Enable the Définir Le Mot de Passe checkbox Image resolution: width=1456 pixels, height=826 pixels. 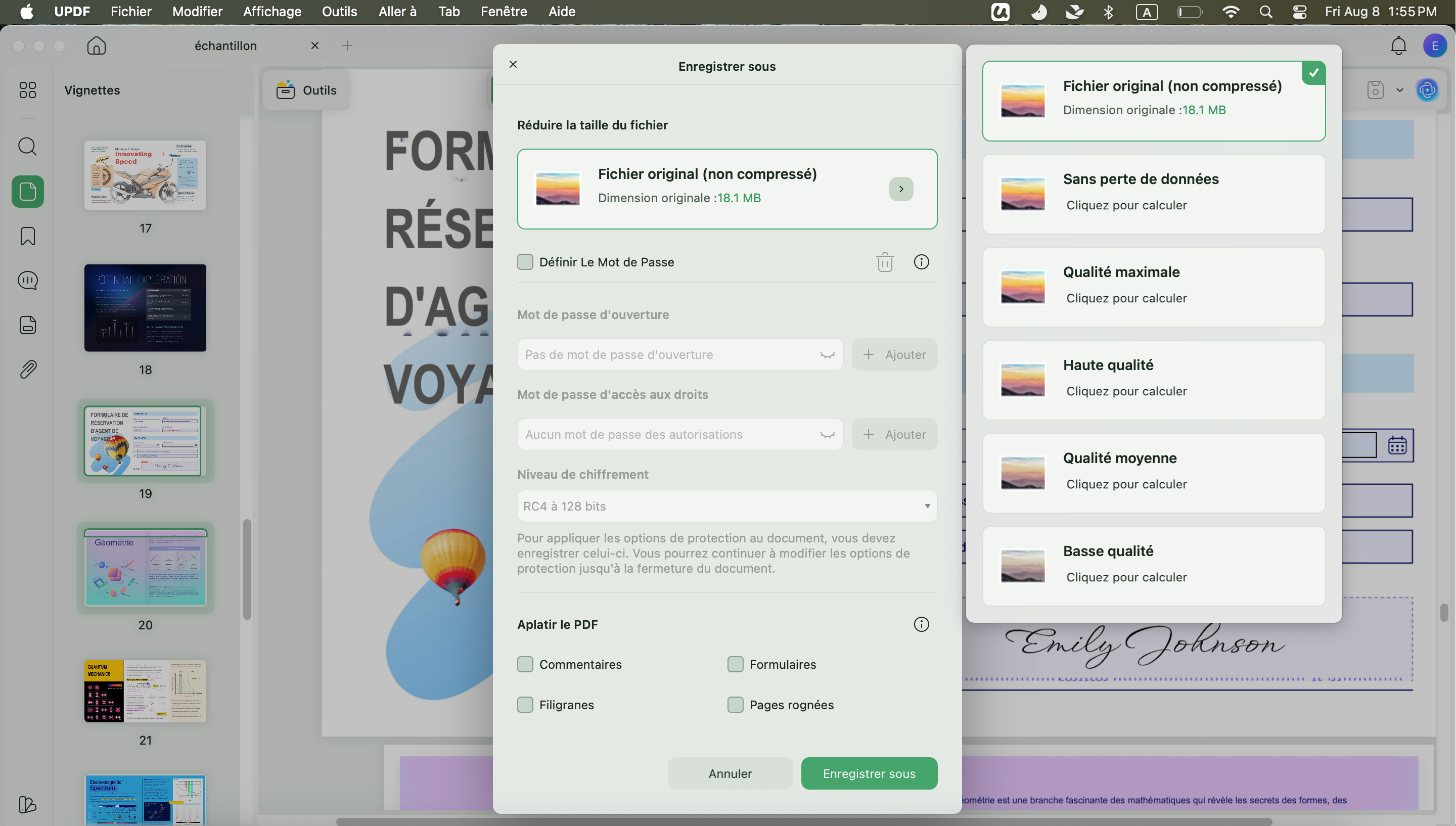coord(525,262)
